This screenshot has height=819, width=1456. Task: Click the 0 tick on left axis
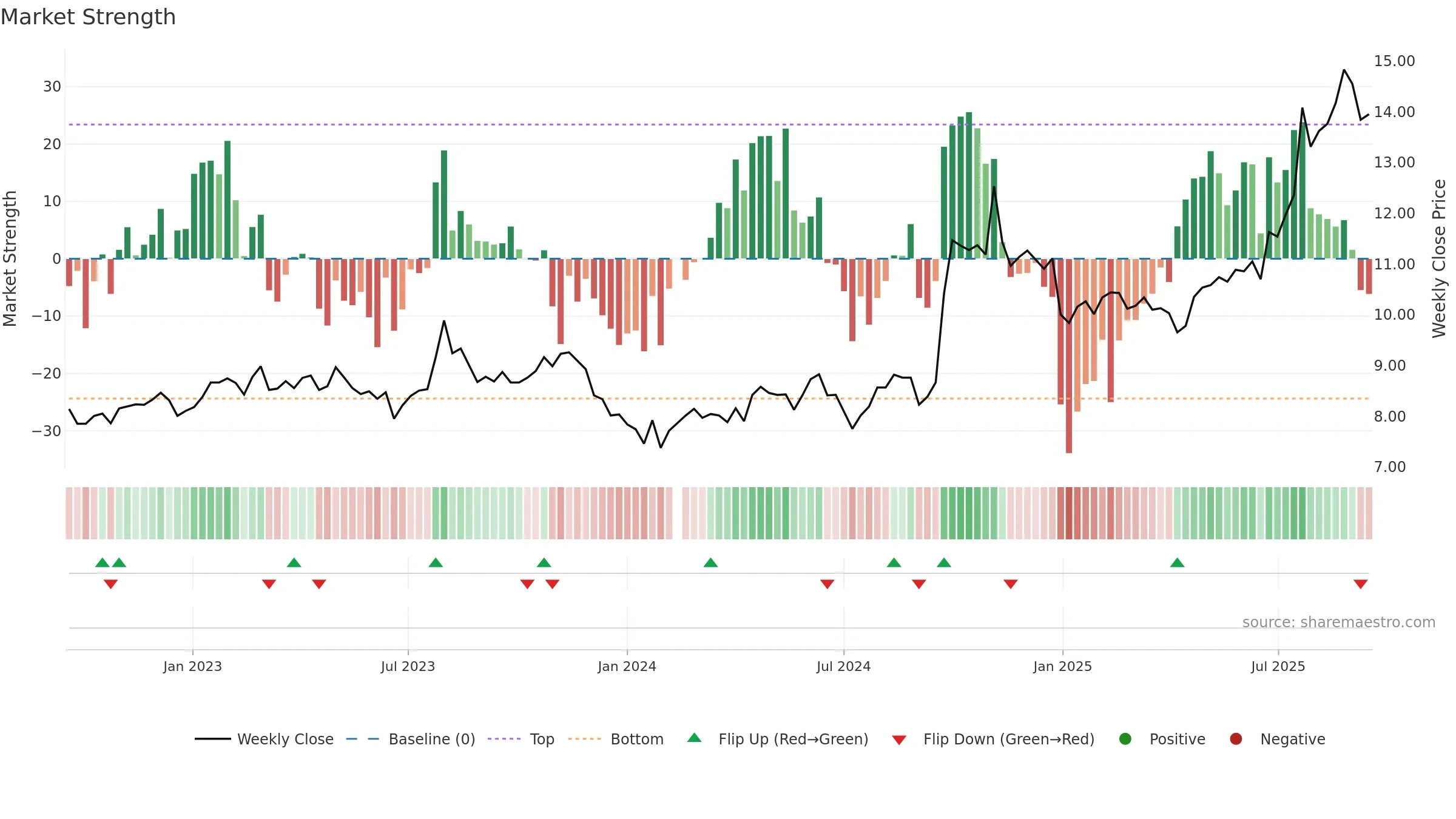(56, 259)
